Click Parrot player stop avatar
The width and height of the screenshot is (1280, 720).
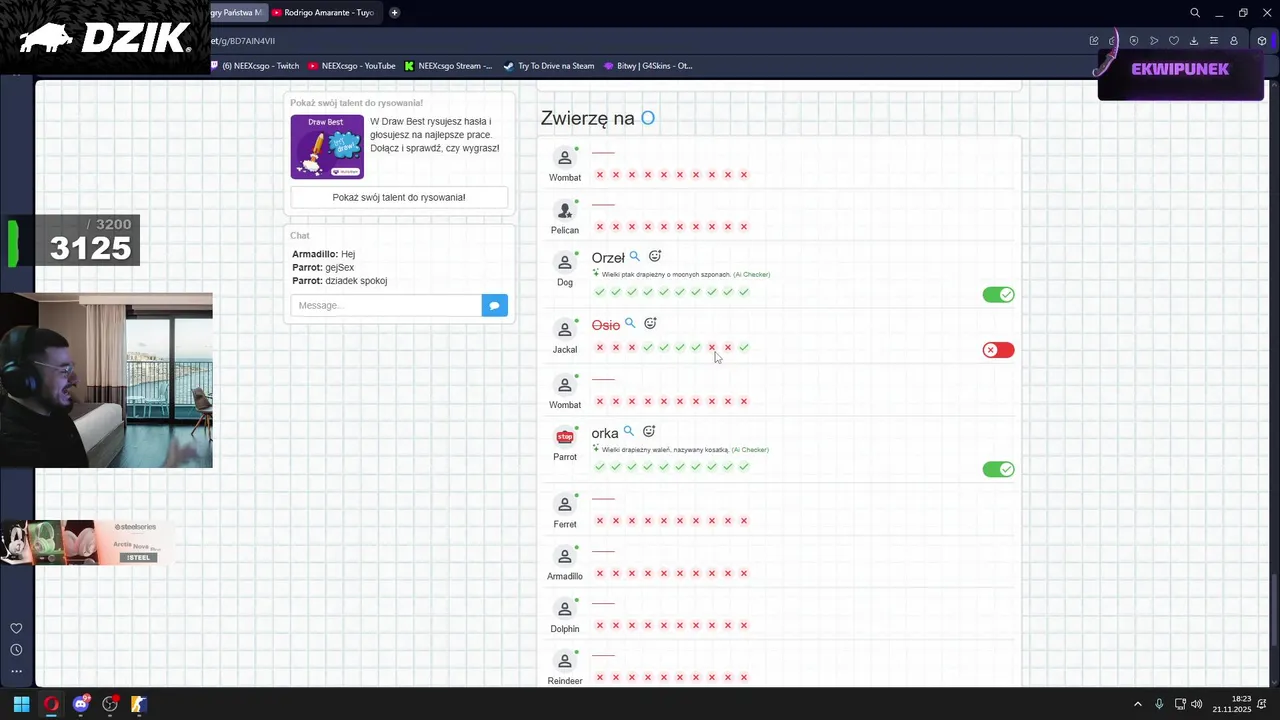(565, 437)
